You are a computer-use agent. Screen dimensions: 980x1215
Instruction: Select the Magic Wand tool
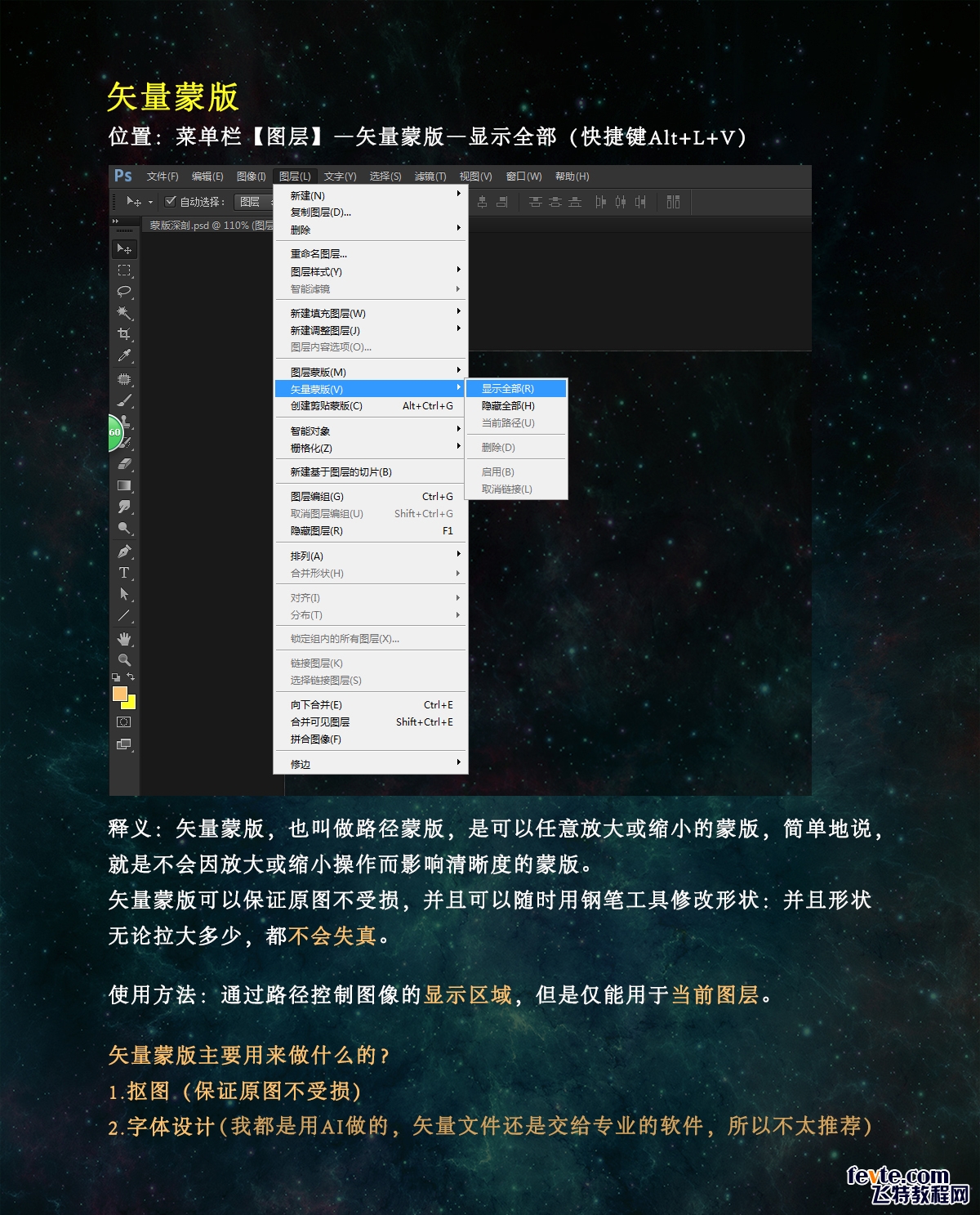point(124,313)
